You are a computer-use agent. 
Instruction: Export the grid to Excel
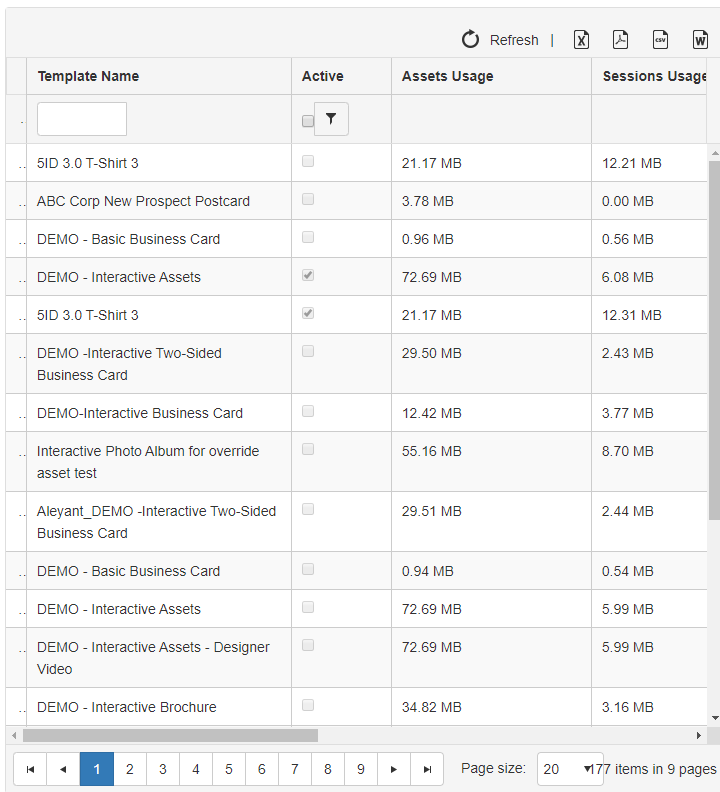[x=581, y=40]
